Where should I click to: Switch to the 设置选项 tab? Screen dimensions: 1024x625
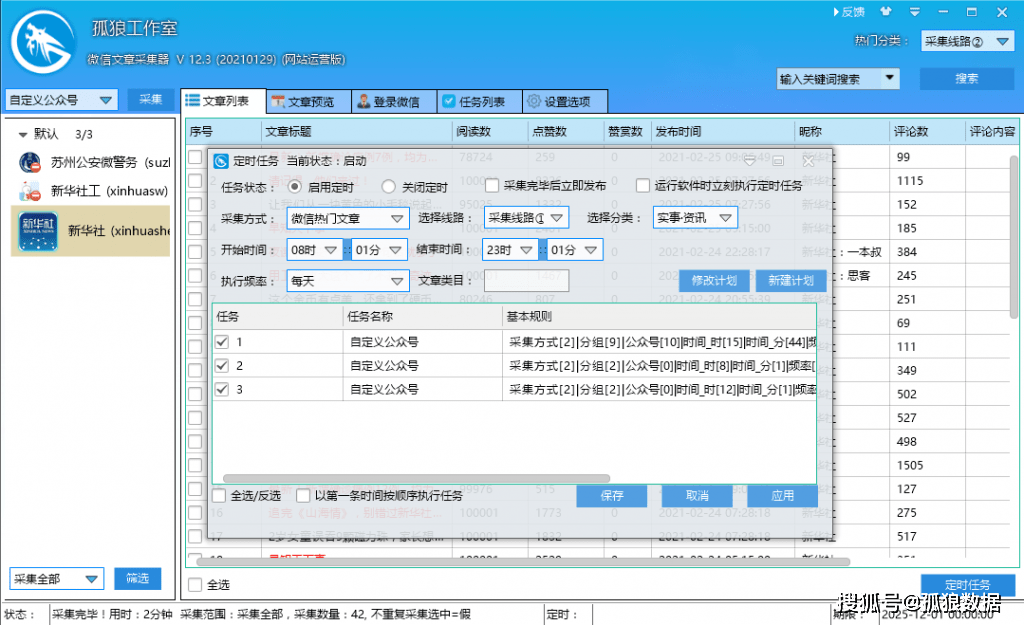[566, 101]
